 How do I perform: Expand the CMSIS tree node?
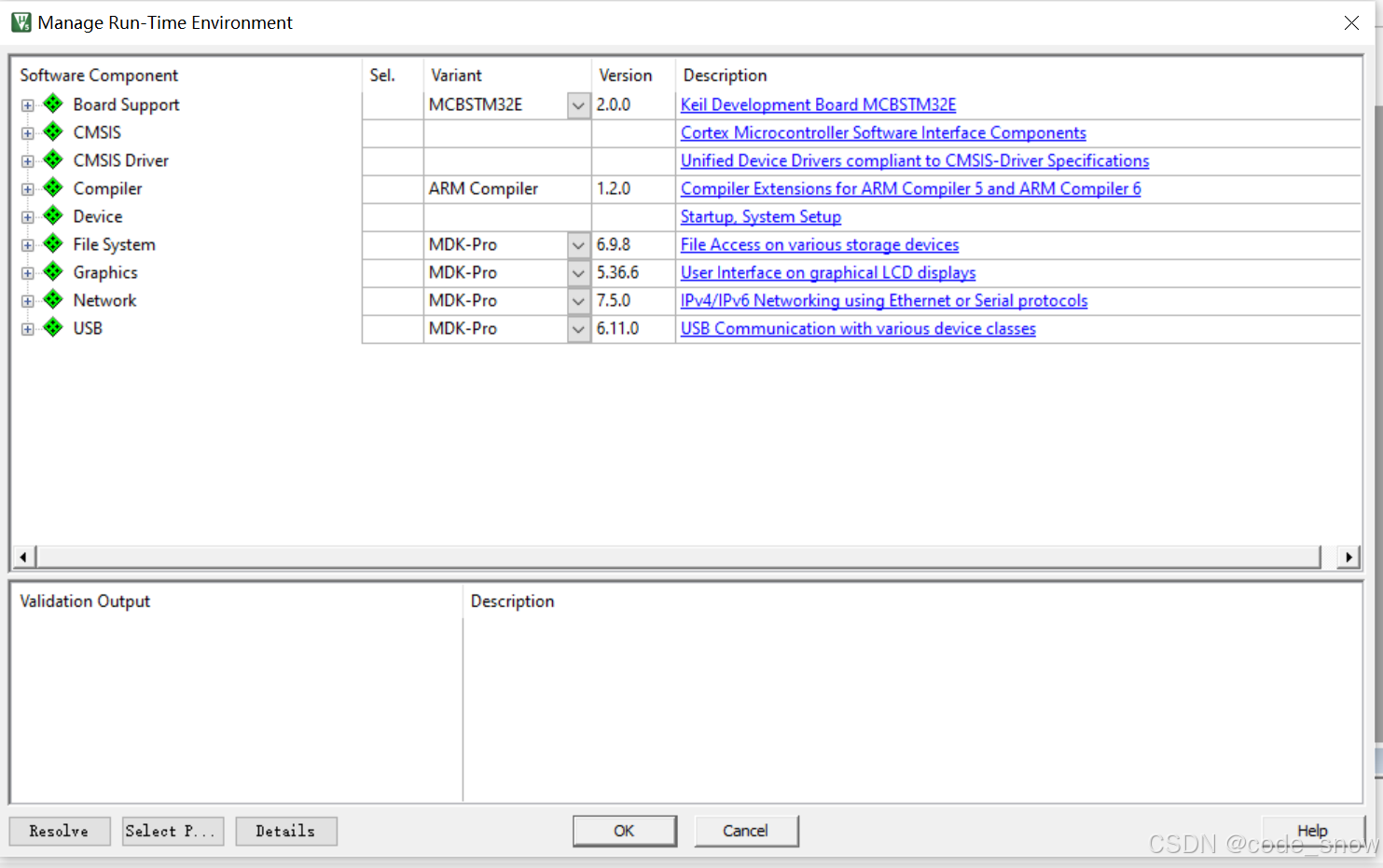point(28,133)
